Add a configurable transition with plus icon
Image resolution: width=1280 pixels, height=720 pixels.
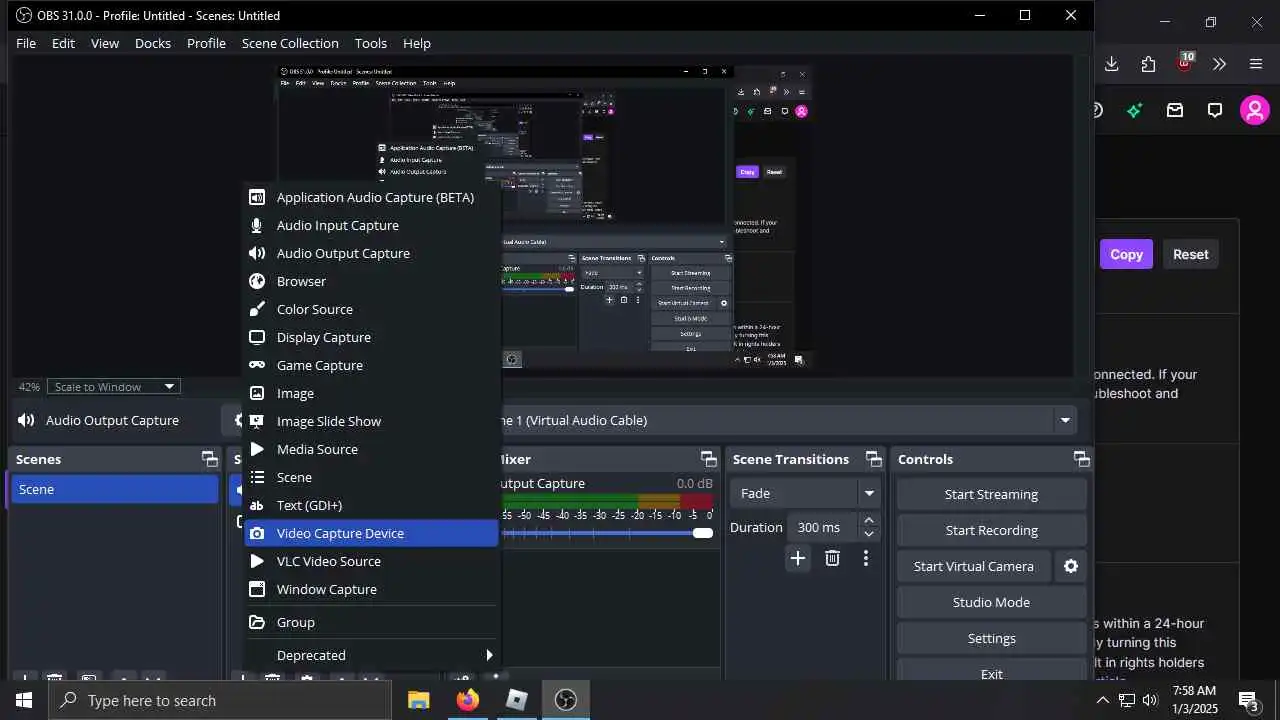tap(797, 558)
